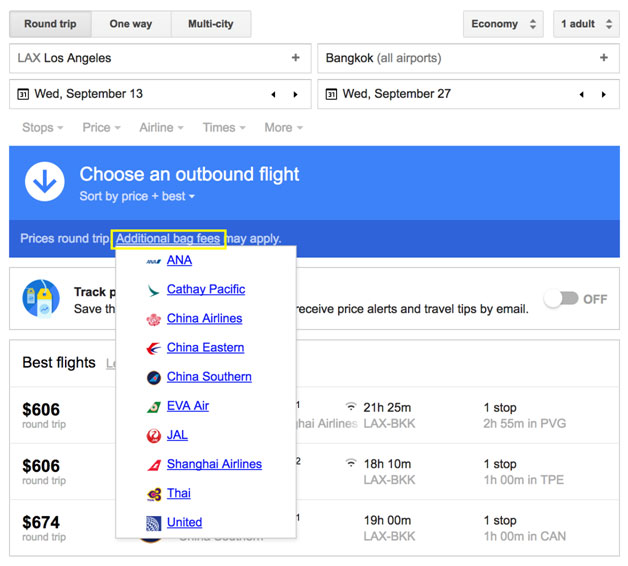Click the ANA airline logo icon
The height and width of the screenshot is (566, 628).
(x=153, y=262)
